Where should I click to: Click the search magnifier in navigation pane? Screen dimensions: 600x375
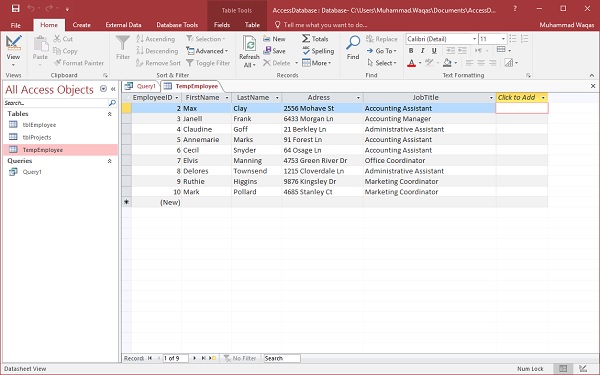pos(112,103)
